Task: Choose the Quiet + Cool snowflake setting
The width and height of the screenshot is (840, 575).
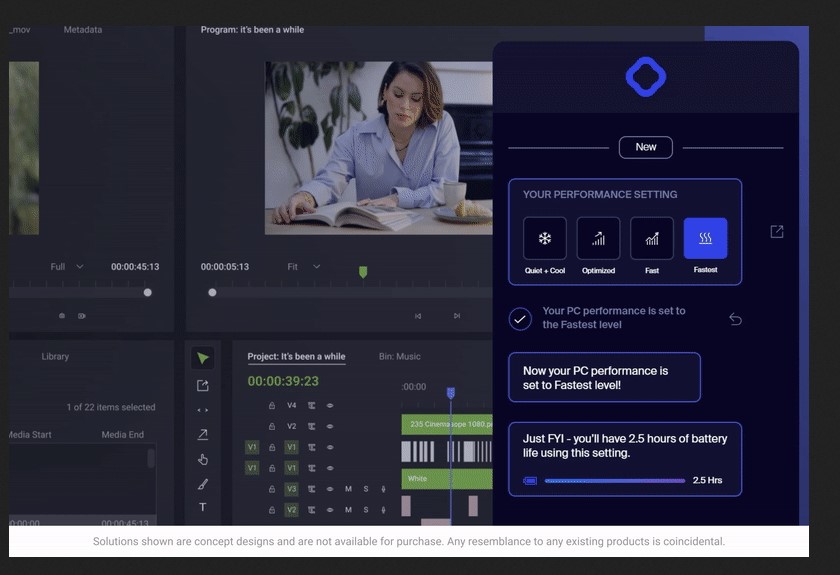Action: point(545,239)
